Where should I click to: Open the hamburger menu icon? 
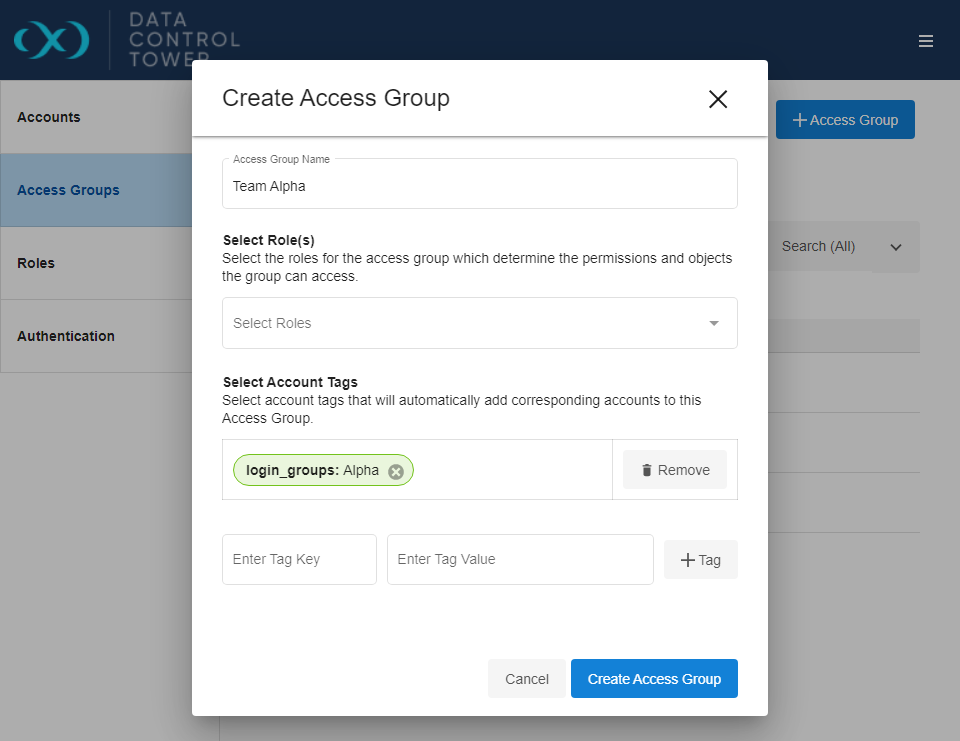pyautogui.click(x=926, y=41)
